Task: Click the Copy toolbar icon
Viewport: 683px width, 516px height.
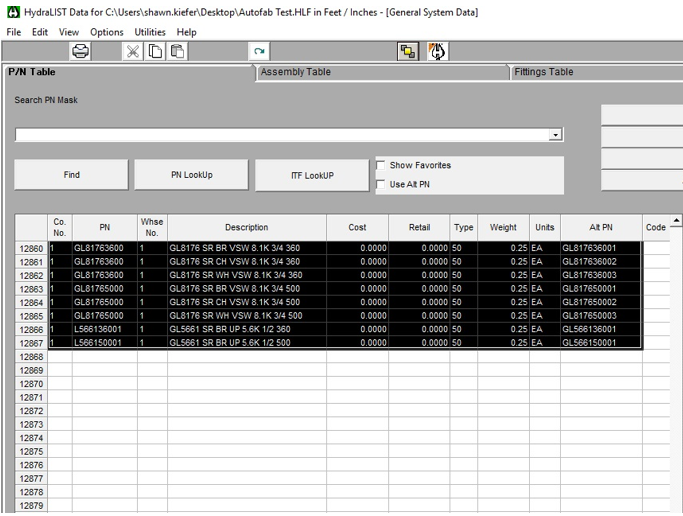Action: [x=156, y=51]
